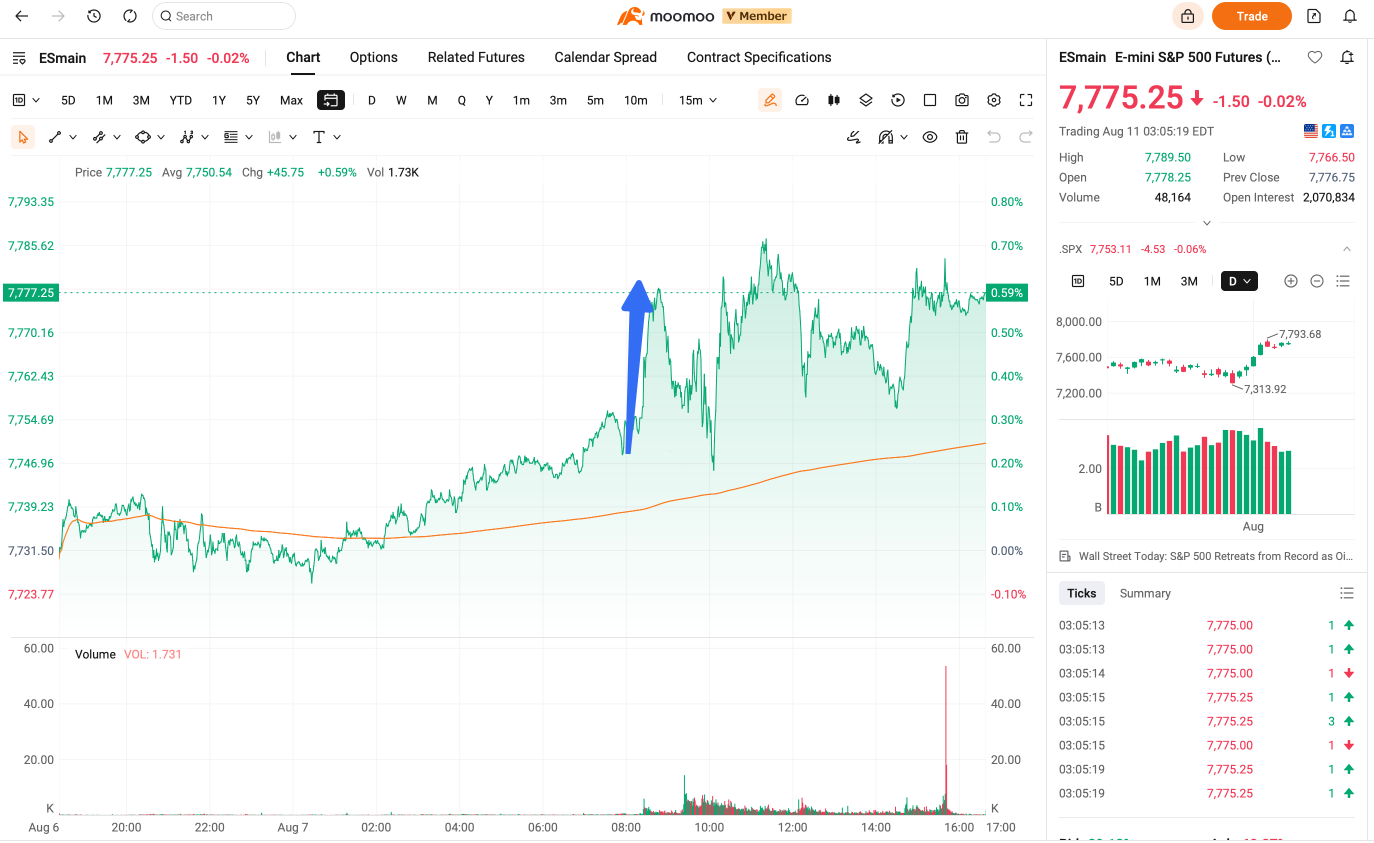This screenshot has height=843, width=1374.
Task: Delete drawings with the trash icon
Action: tap(962, 137)
